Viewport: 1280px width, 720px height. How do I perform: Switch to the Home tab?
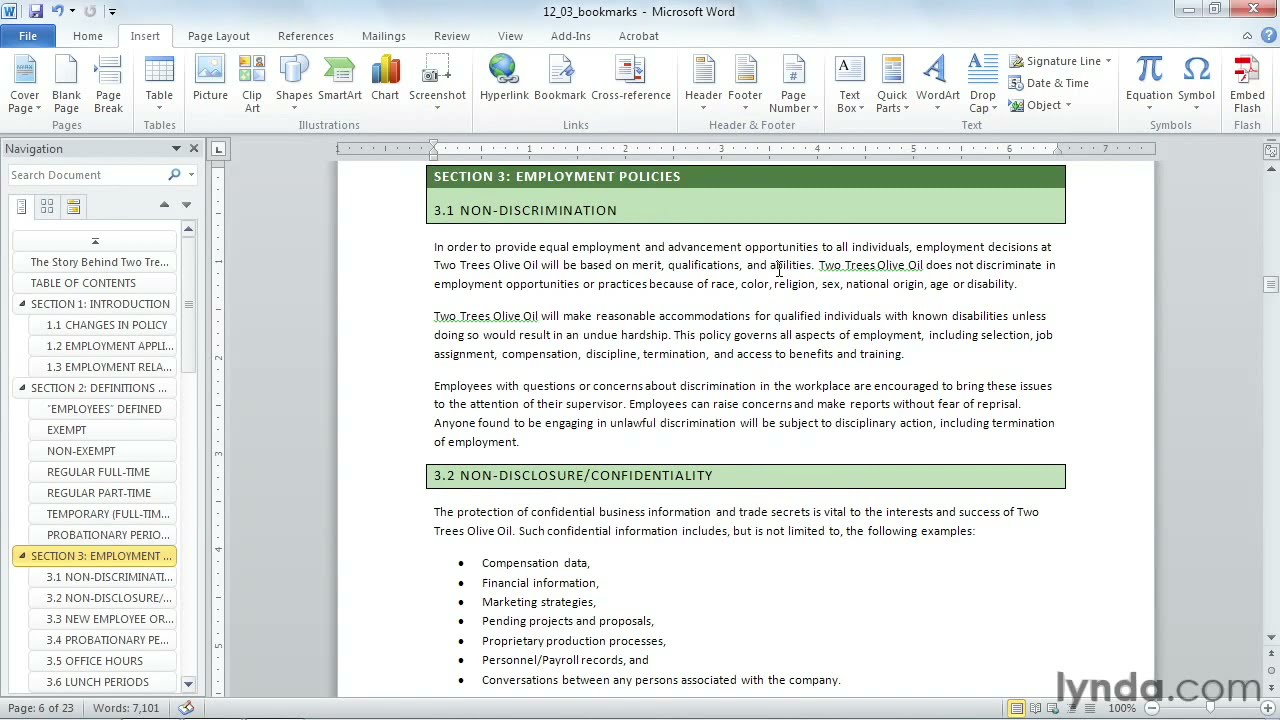click(87, 36)
